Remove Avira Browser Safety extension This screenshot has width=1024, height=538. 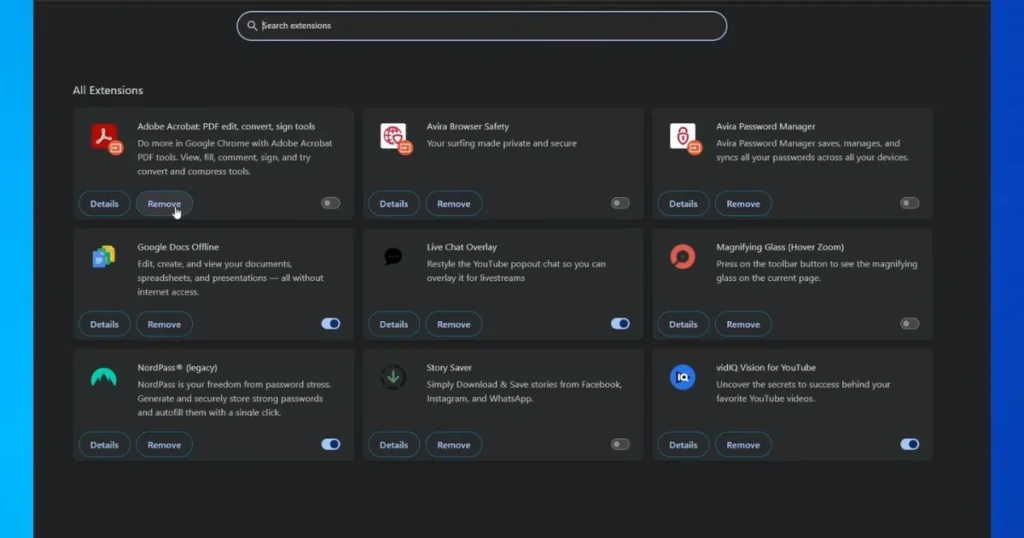tap(453, 204)
